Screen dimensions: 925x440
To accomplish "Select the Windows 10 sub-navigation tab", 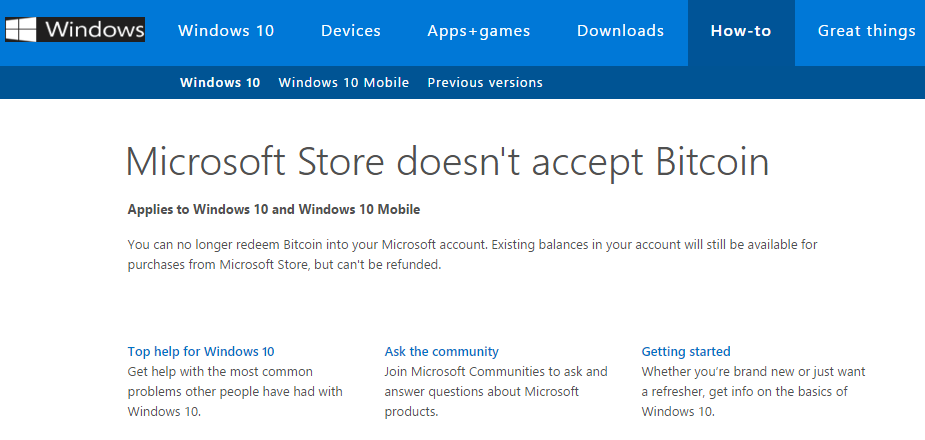I will click(x=220, y=83).
